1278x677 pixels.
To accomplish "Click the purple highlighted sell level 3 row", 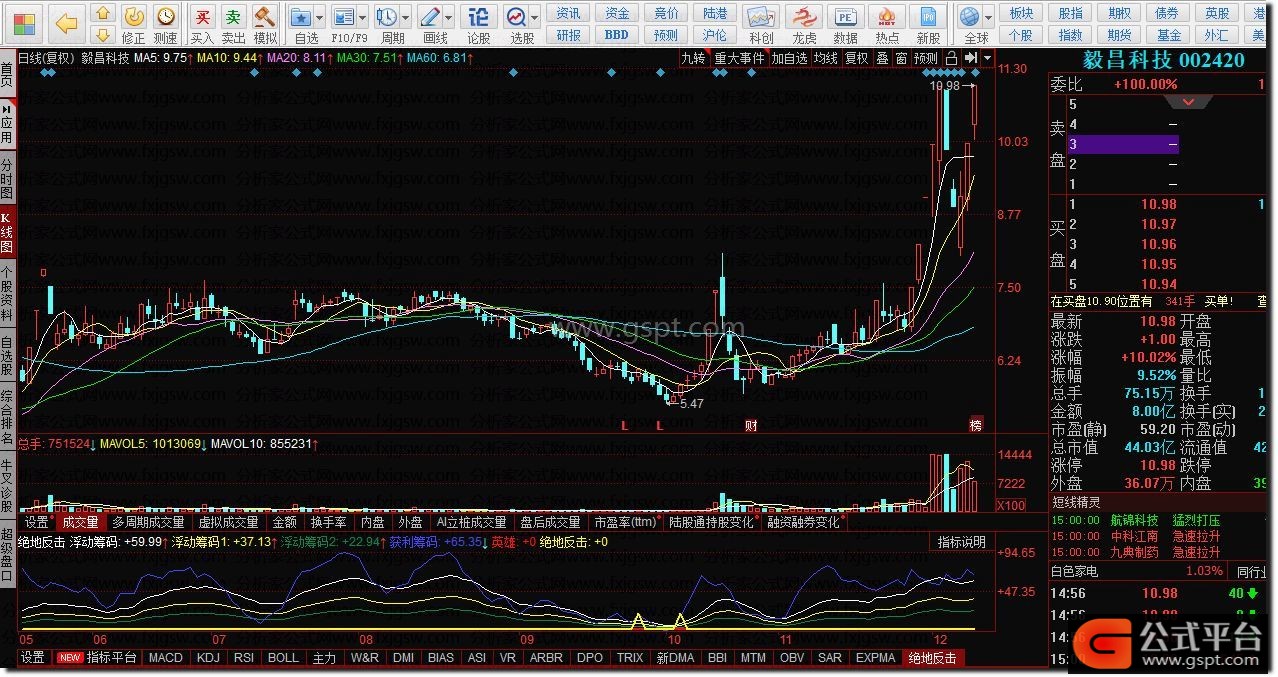I will pos(1123,144).
